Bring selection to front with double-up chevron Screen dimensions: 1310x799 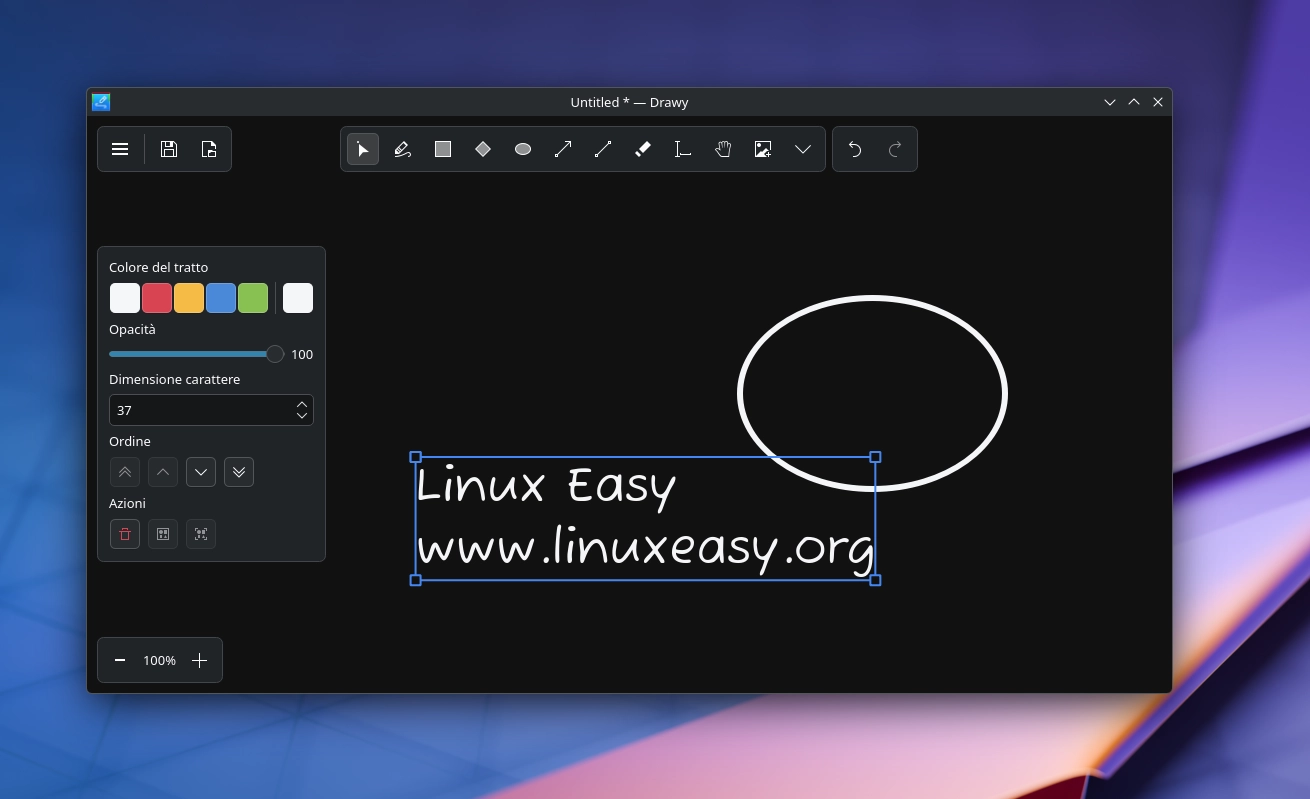pos(125,472)
